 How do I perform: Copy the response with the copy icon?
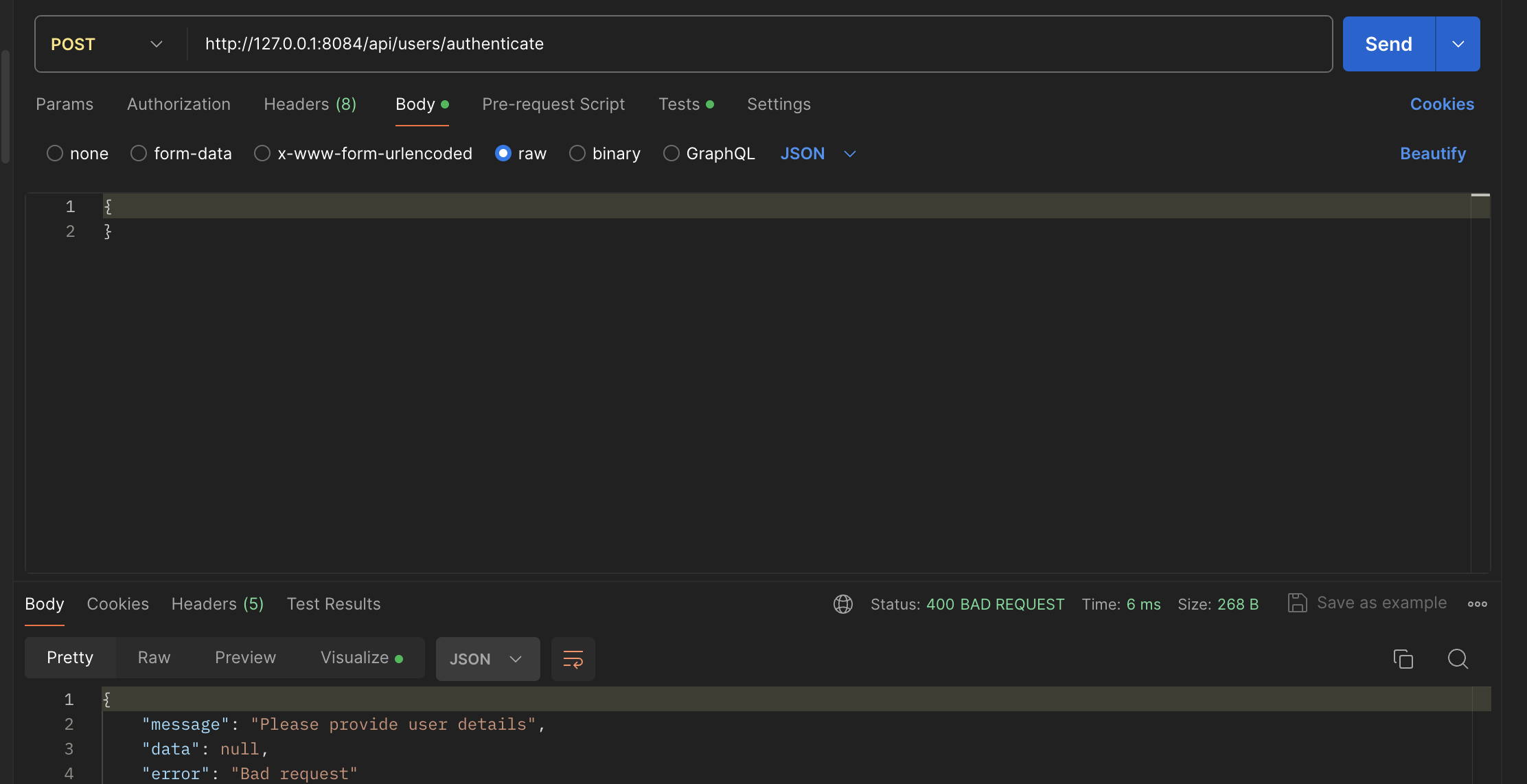[x=1403, y=659]
